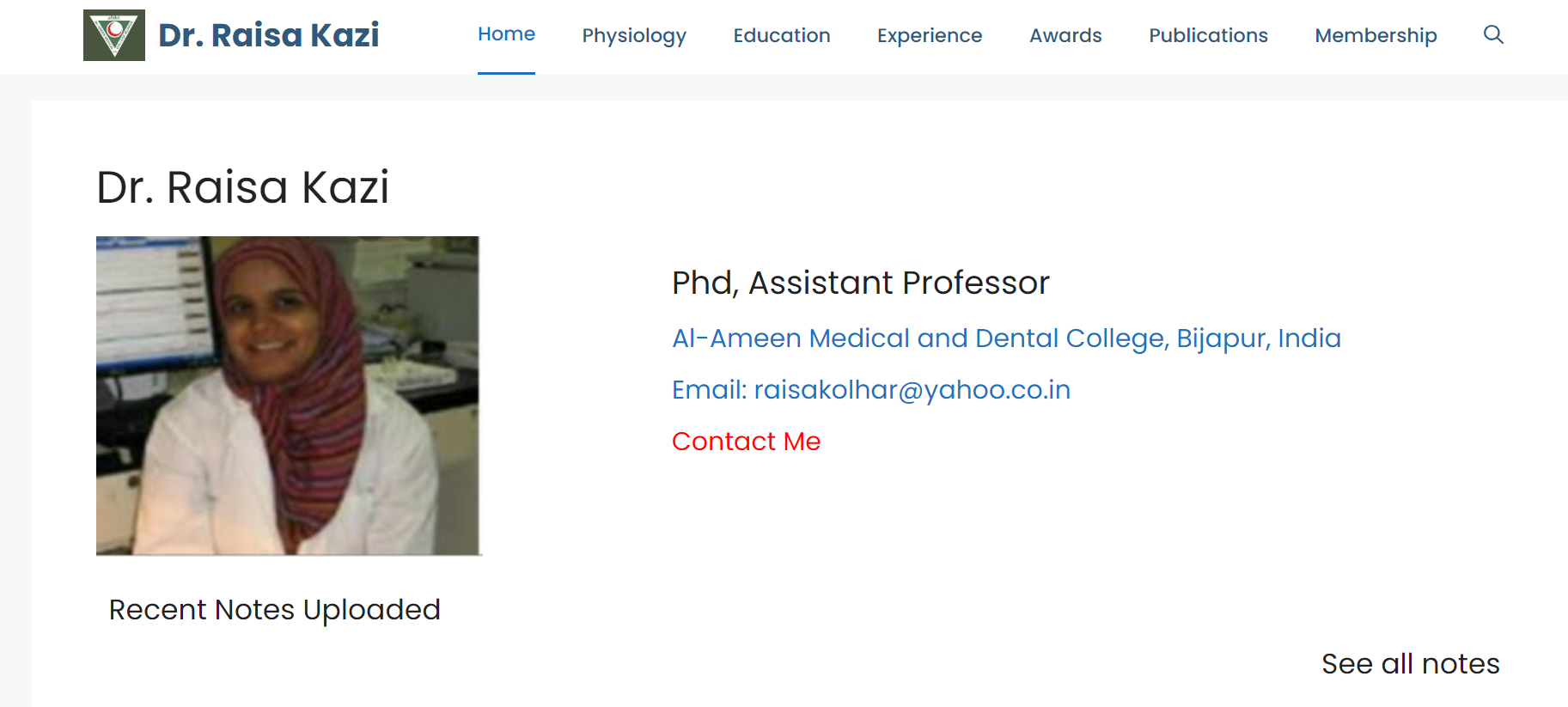This screenshot has width=1568, height=707.
Task: Click the Dr. Raisa Kazi site title
Action: (269, 35)
